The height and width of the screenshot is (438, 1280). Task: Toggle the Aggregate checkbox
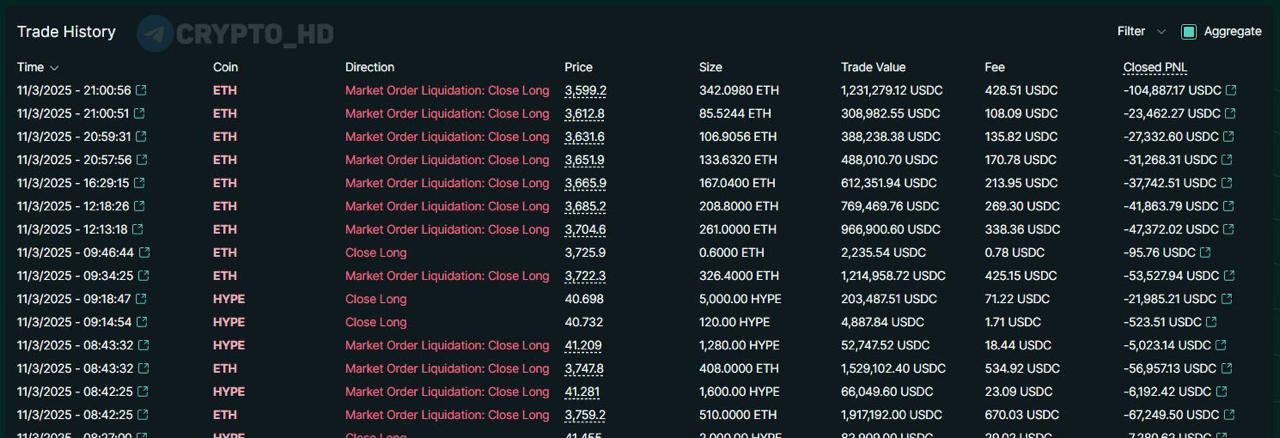1188,32
